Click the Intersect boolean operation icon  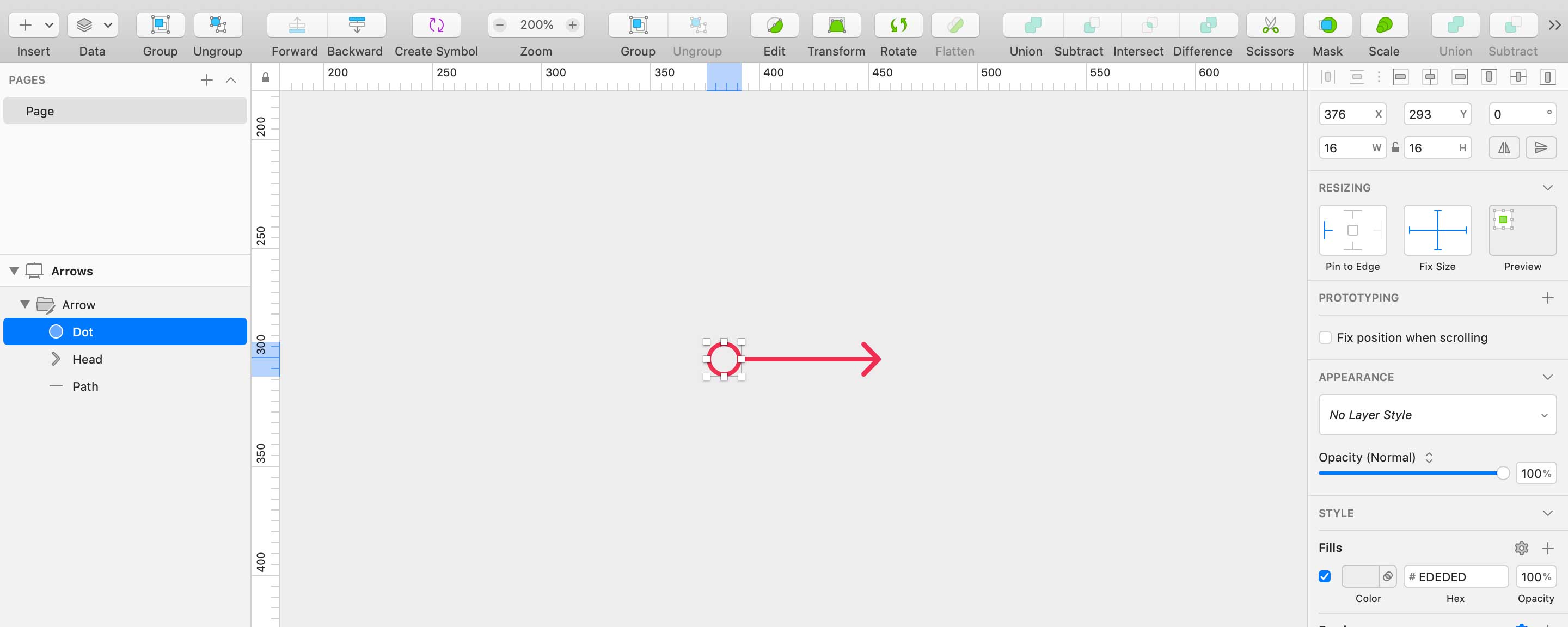(1138, 25)
